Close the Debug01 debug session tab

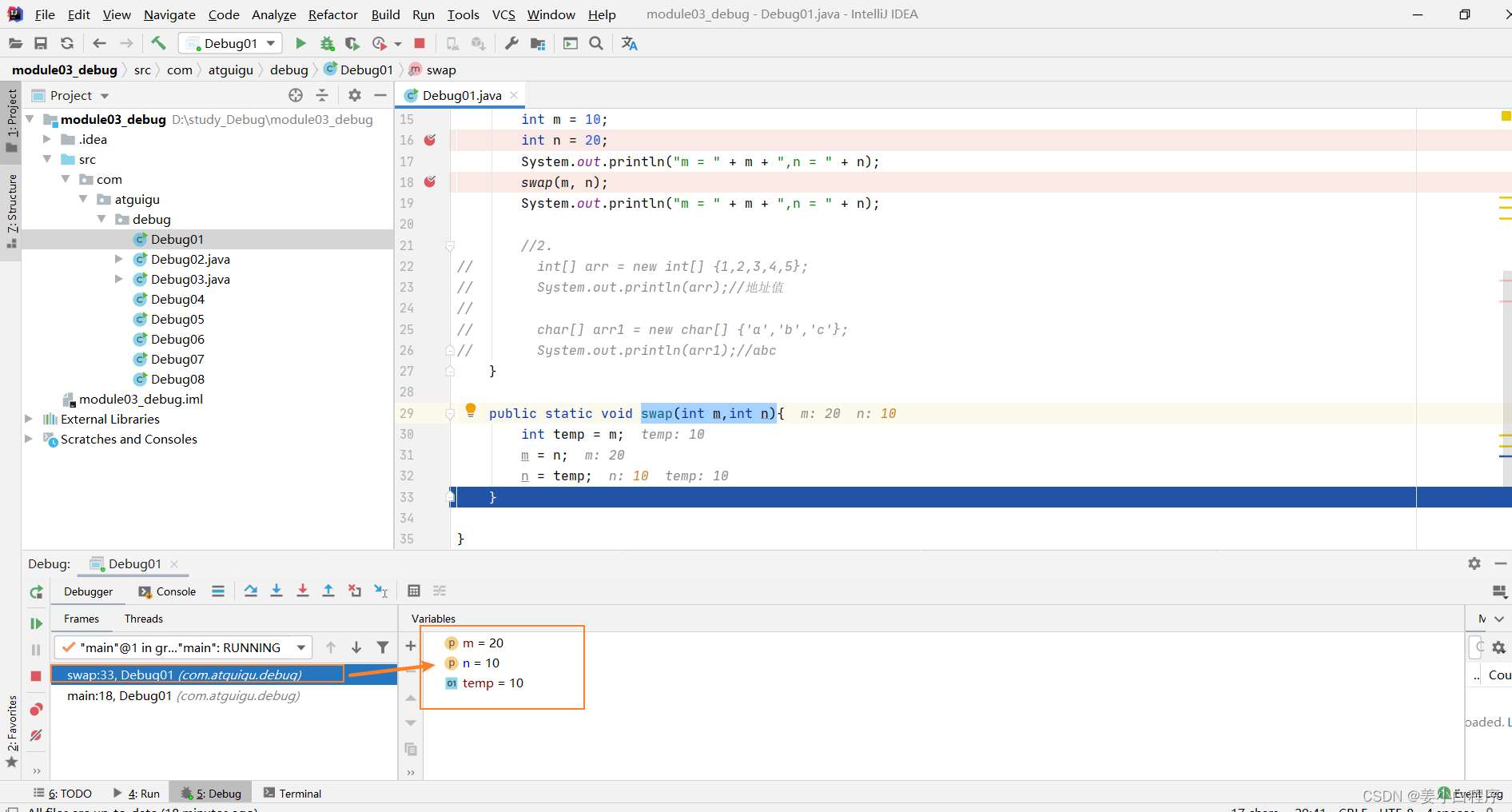(x=174, y=563)
